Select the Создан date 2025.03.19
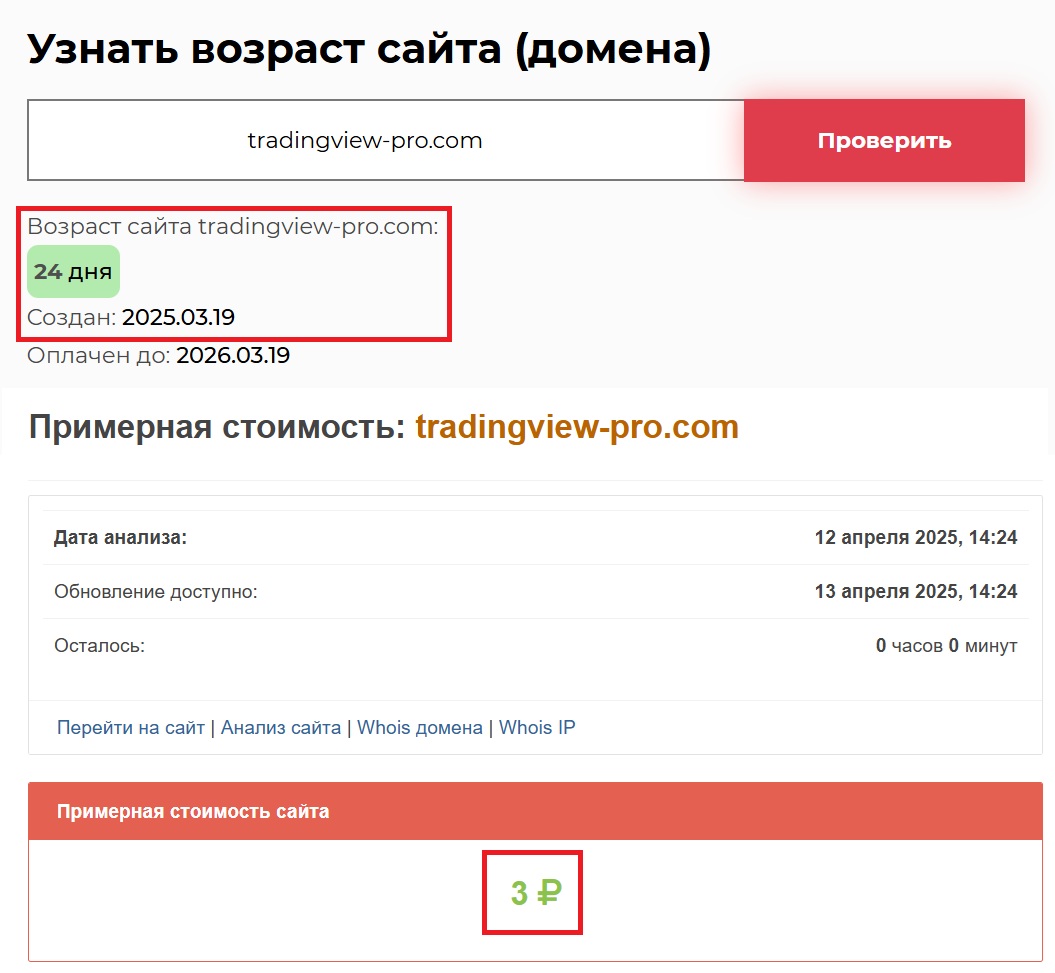The height and width of the screenshot is (973, 1055). [x=178, y=318]
